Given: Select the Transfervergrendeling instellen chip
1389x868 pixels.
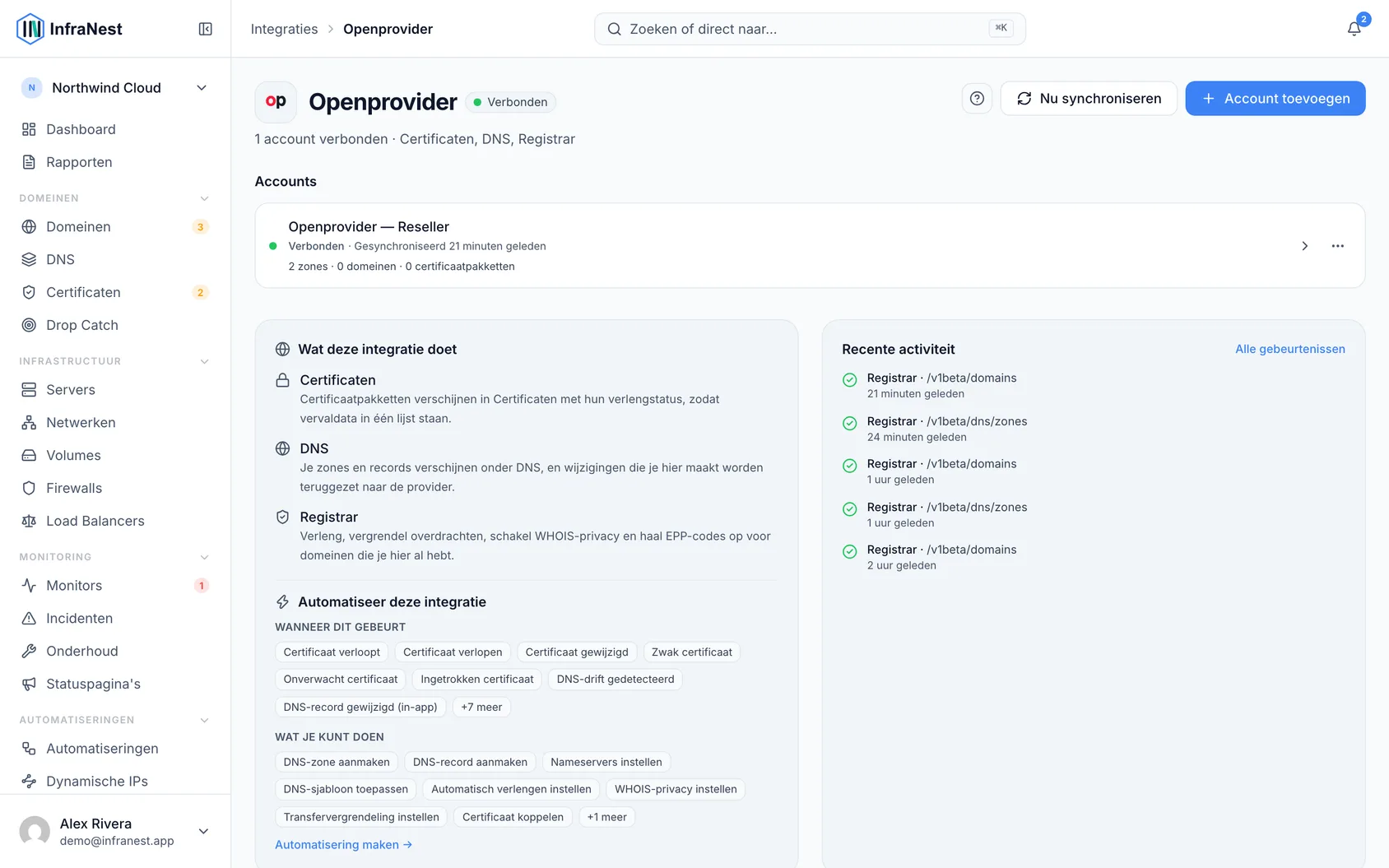Looking at the screenshot, I should pos(361,817).
